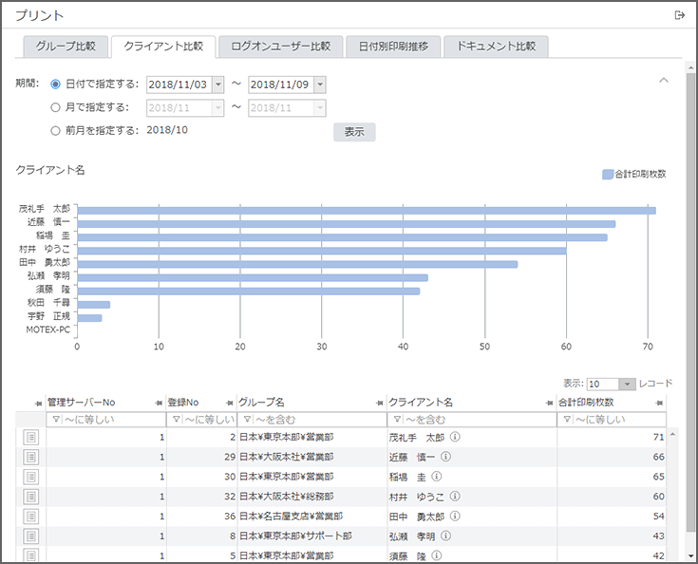Click info icon next to 茂礼手 太郎
Screen dimensions: 698x564
(x=455, y=437)
